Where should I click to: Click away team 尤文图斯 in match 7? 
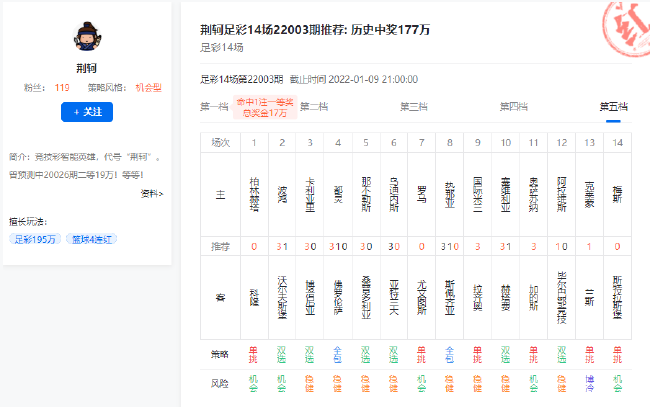(x=422, y=298)
